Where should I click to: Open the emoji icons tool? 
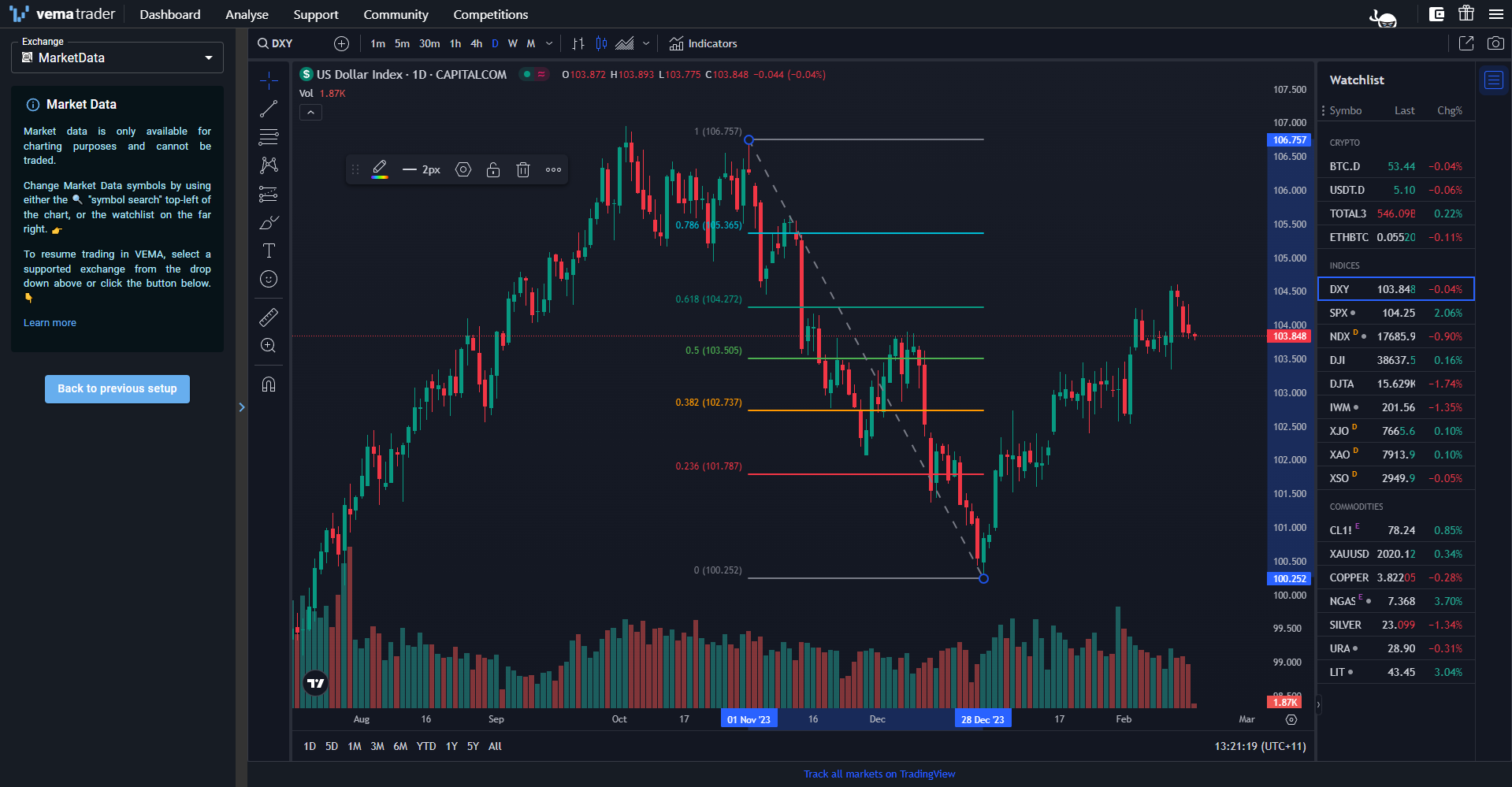pyautogui.click(x=269, y=279)
